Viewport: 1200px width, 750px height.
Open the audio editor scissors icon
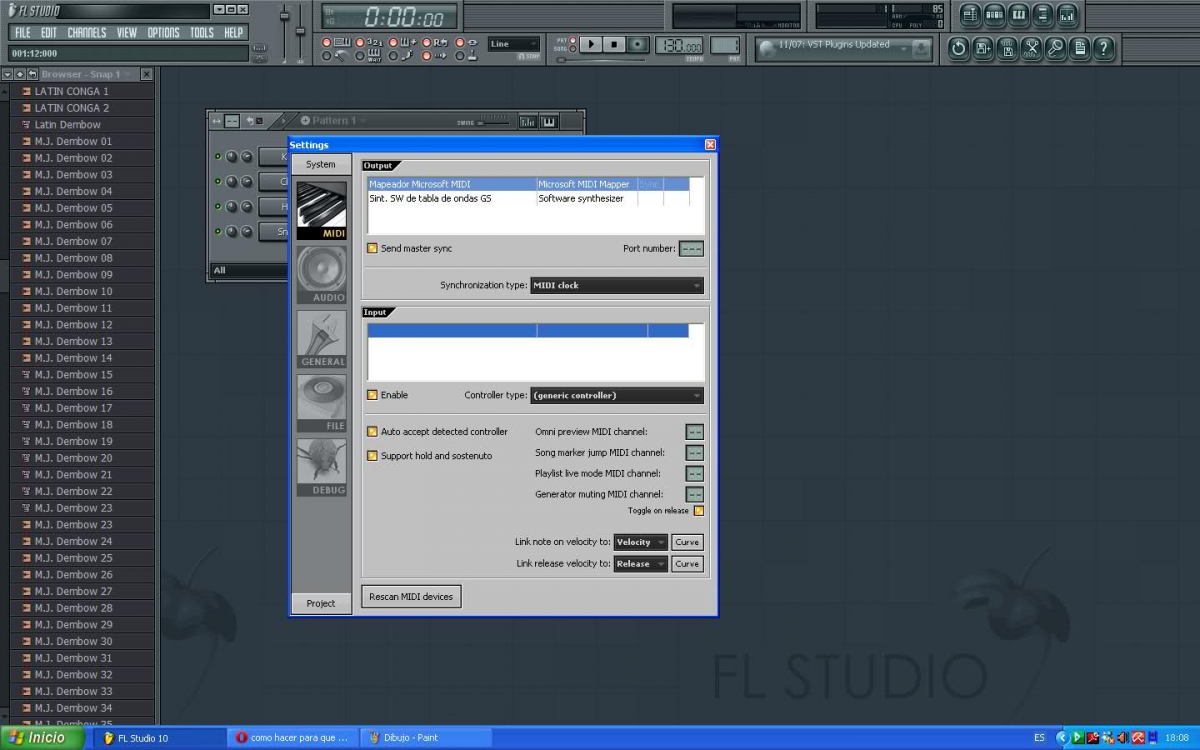(x=1031, y=48)
